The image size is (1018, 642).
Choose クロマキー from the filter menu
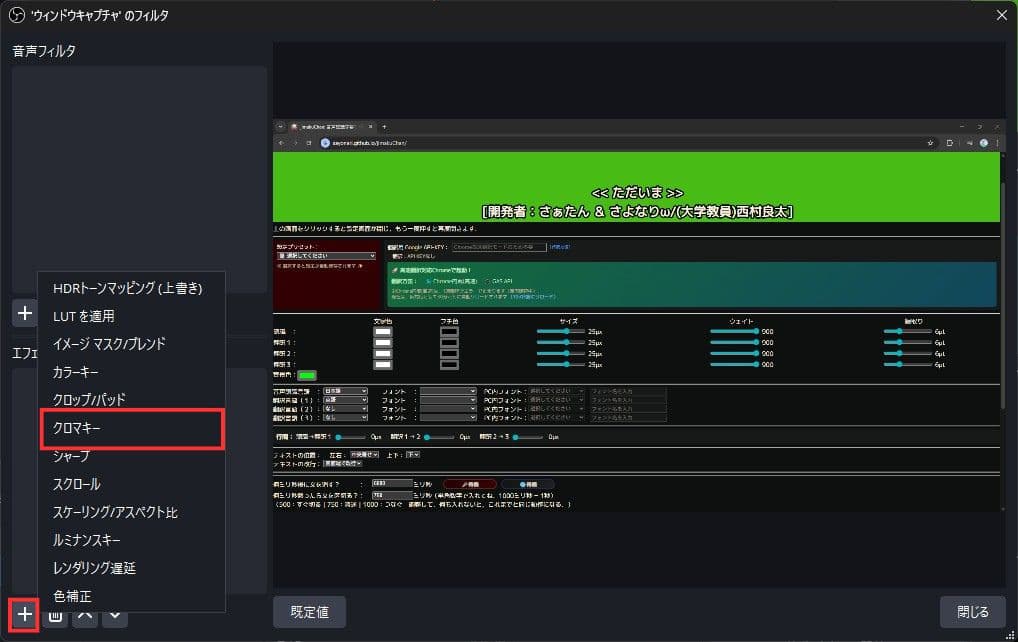[x=131, y=427]
